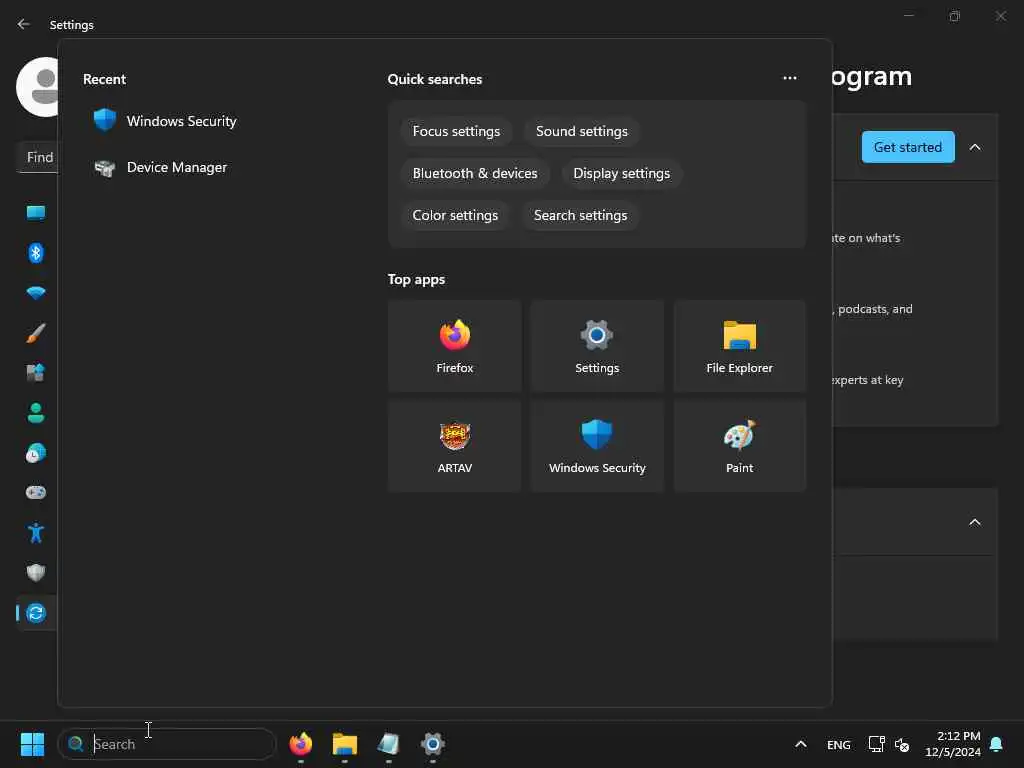Click the Sound settings quick search
The height and width of the screenshot is (768, 1024).
581,131
